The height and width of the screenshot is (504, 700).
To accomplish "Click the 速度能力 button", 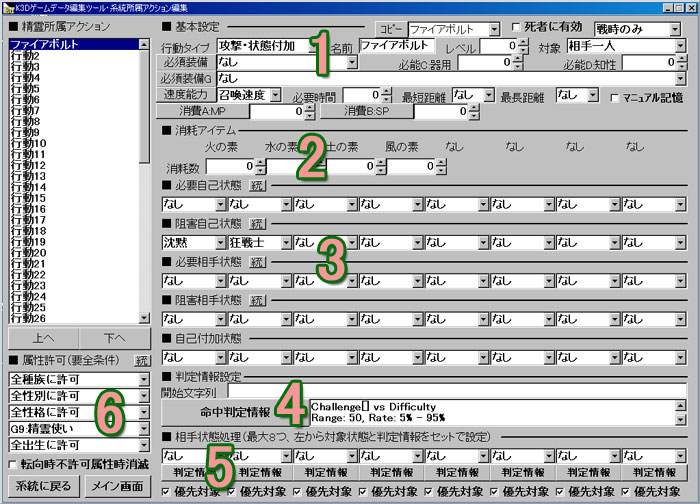I will click(x=186, y=95).
